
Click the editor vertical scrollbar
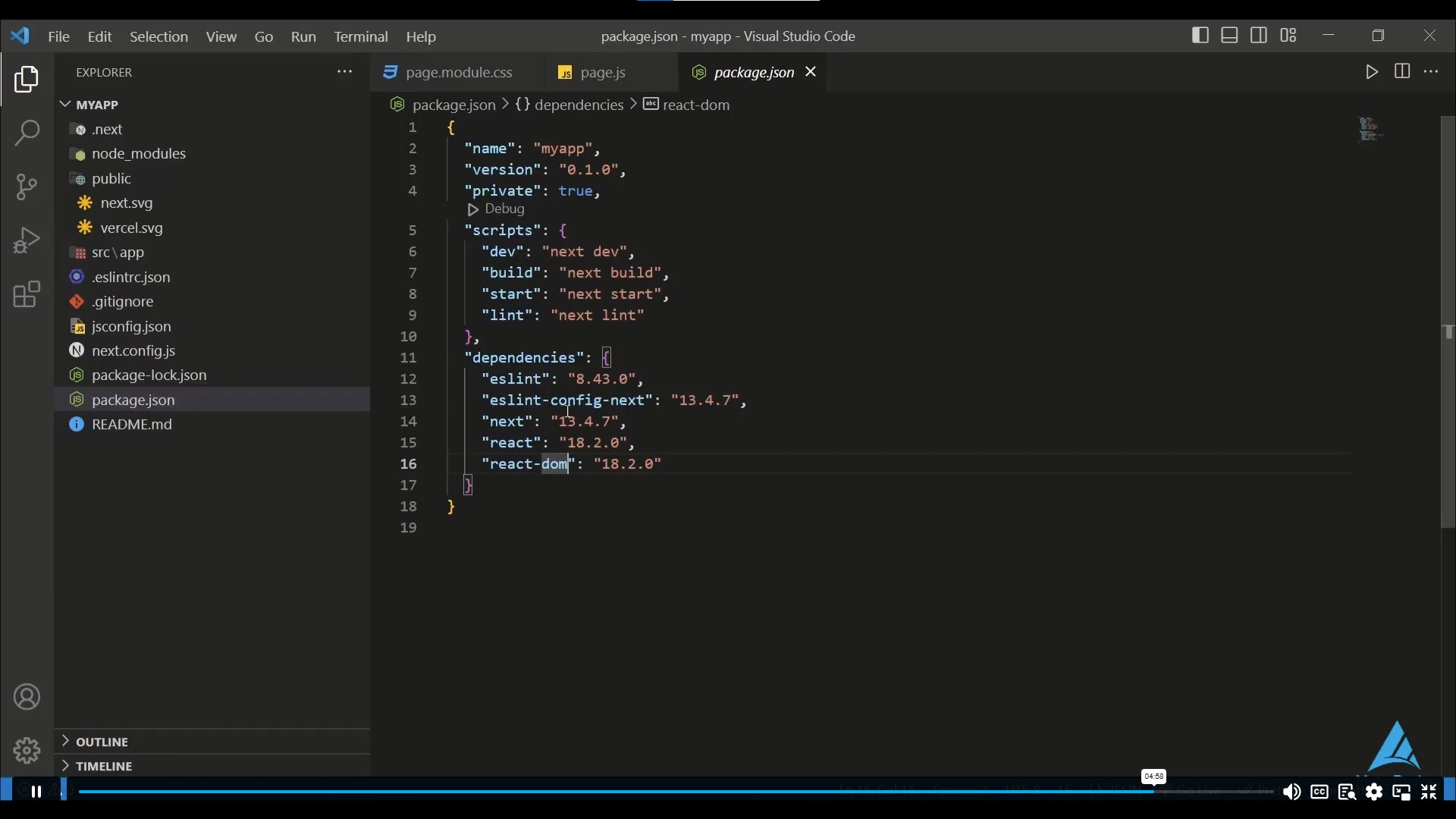point(1448,322)
